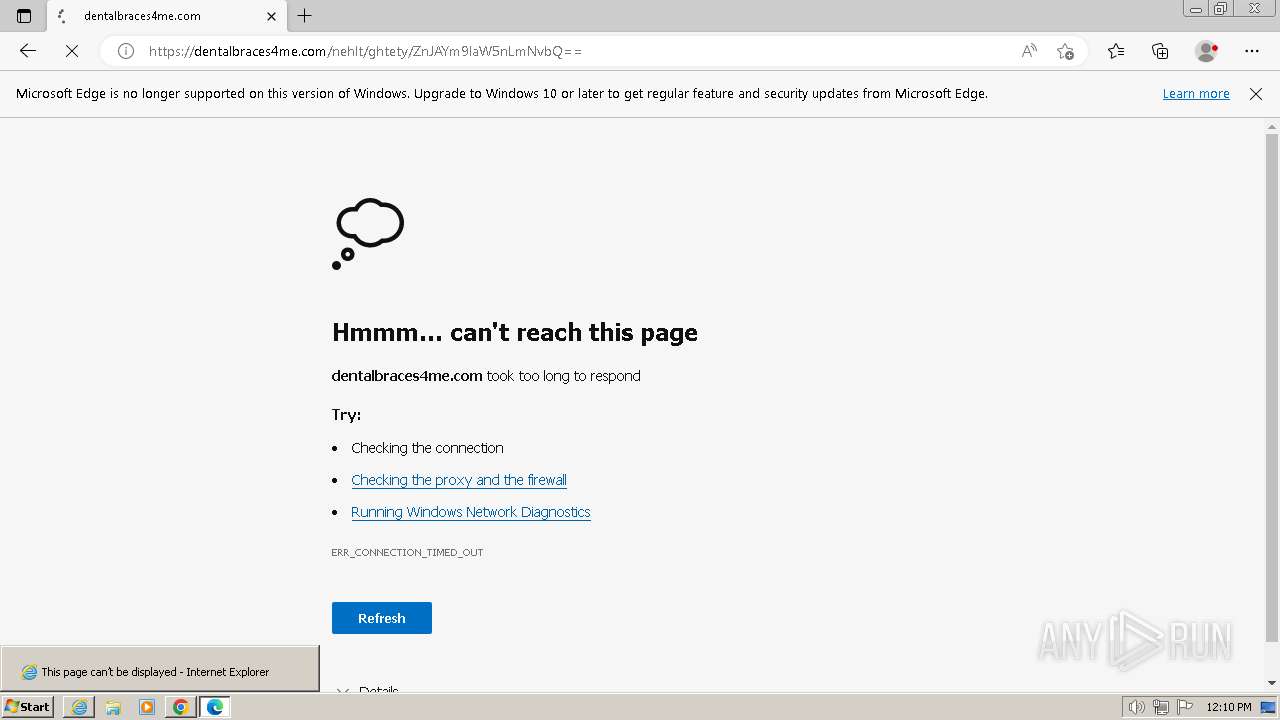
Task: Open the Action Center flag icon
Action: tap(1184, 707)
